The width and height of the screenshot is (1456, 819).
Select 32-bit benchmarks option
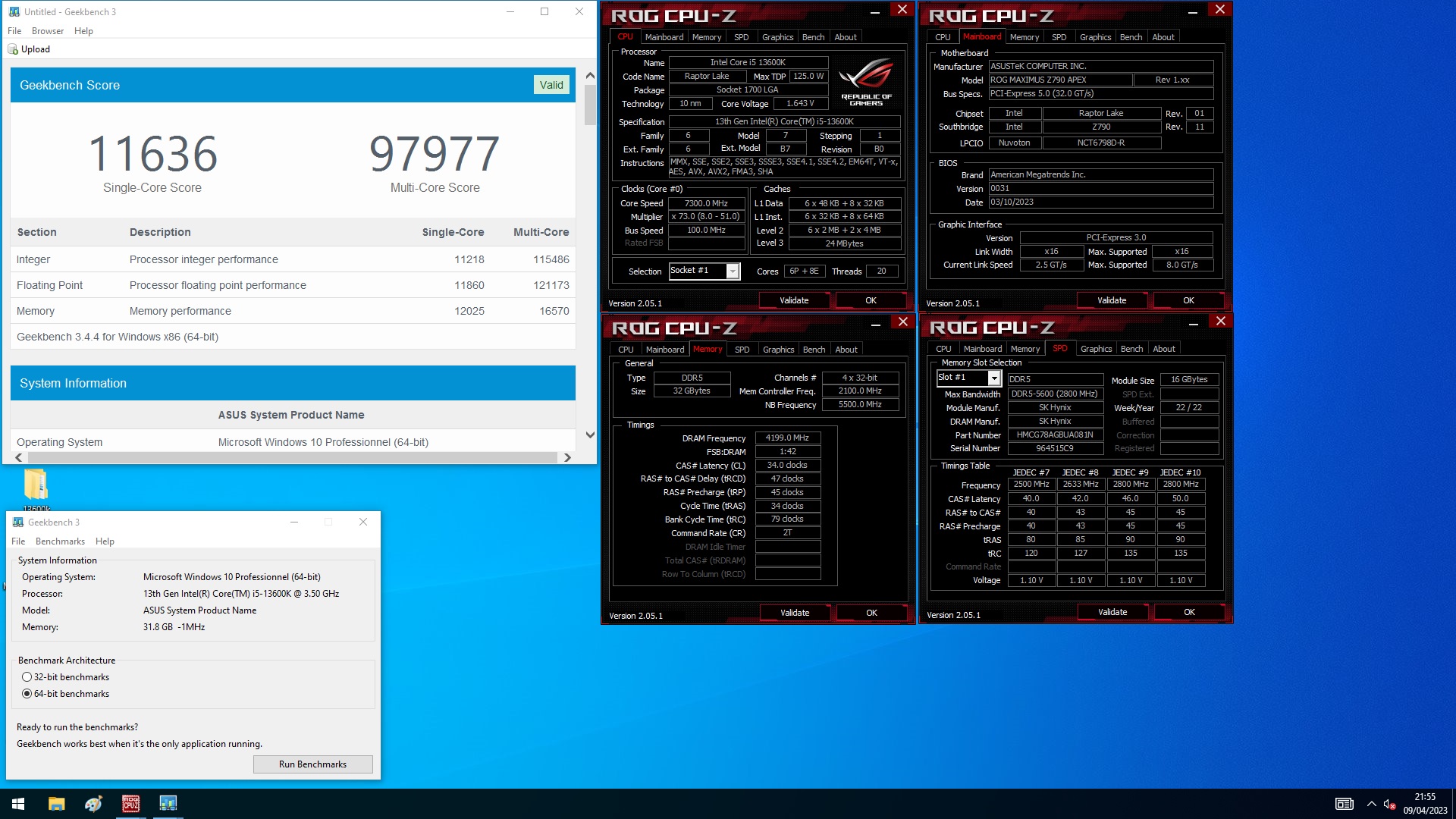click(x=65, y=677)
